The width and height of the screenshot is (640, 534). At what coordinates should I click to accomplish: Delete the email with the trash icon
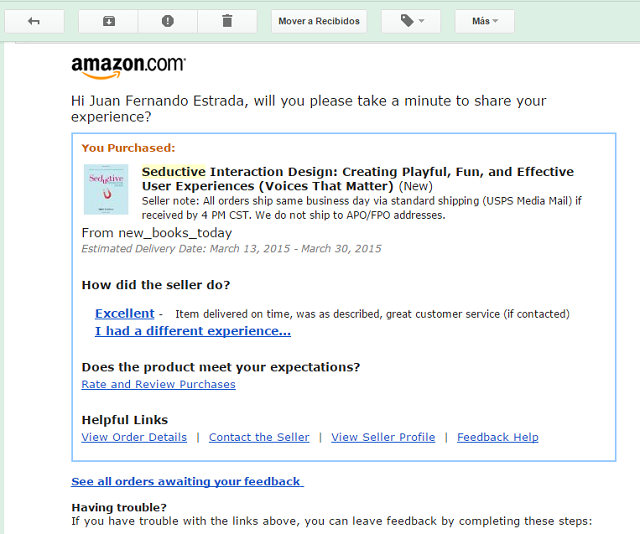pos(227,21)
